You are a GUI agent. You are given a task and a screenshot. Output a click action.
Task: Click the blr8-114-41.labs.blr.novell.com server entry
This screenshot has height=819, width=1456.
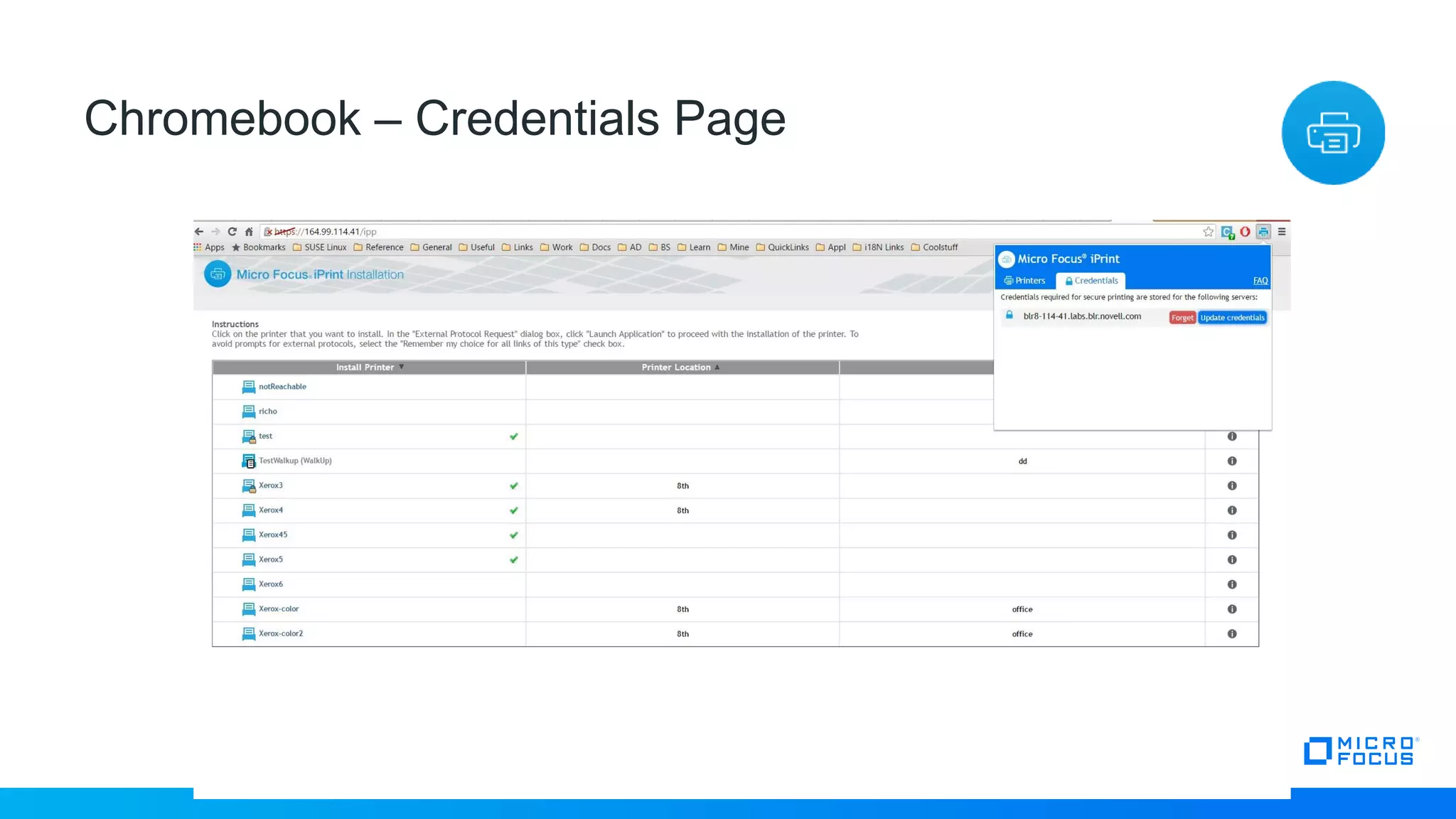click(1082, 316)
